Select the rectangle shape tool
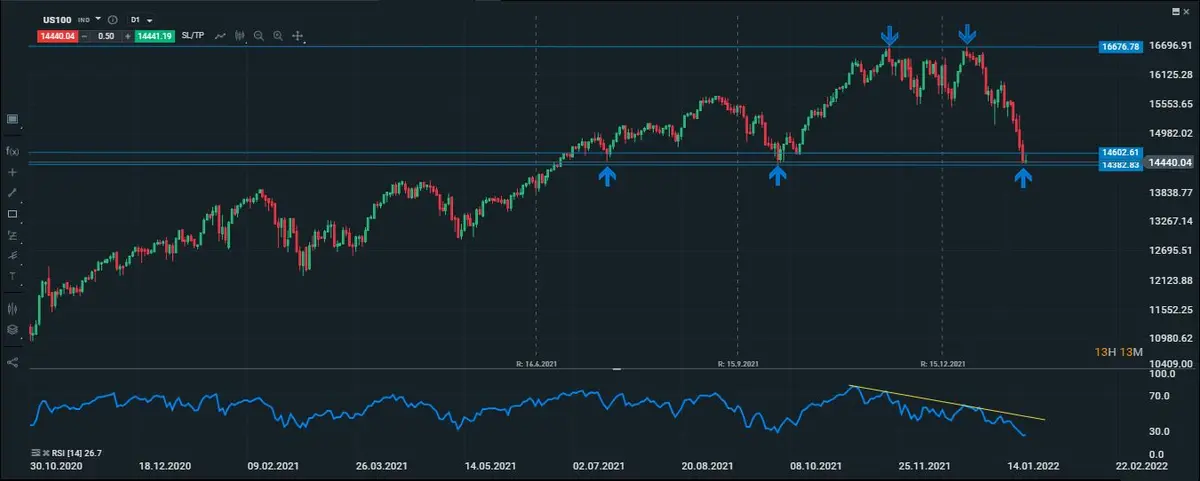Image resolution: width=1200 pixels, height=481 pixels. click(x=13, y=214)
